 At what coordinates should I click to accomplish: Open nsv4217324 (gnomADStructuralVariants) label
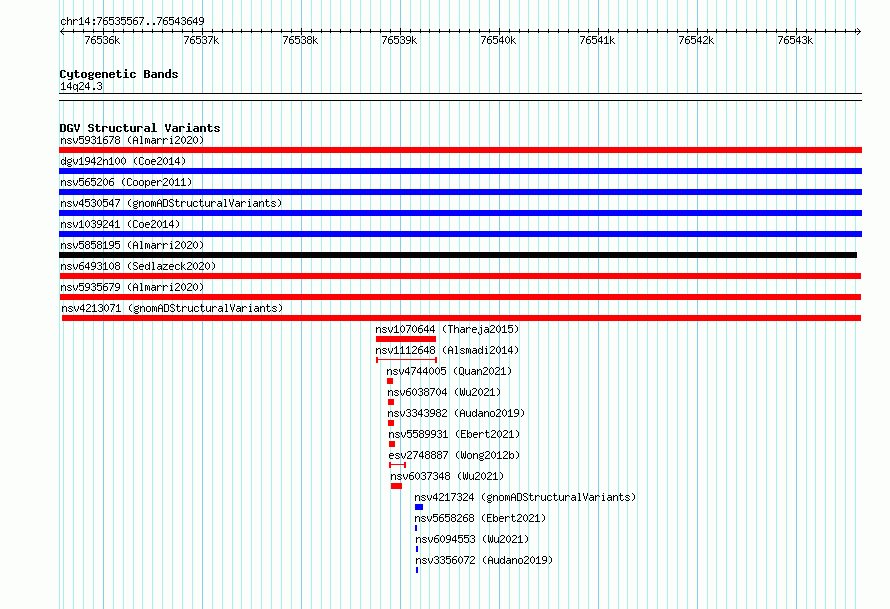pyautogui.click(x=526, y=497)
